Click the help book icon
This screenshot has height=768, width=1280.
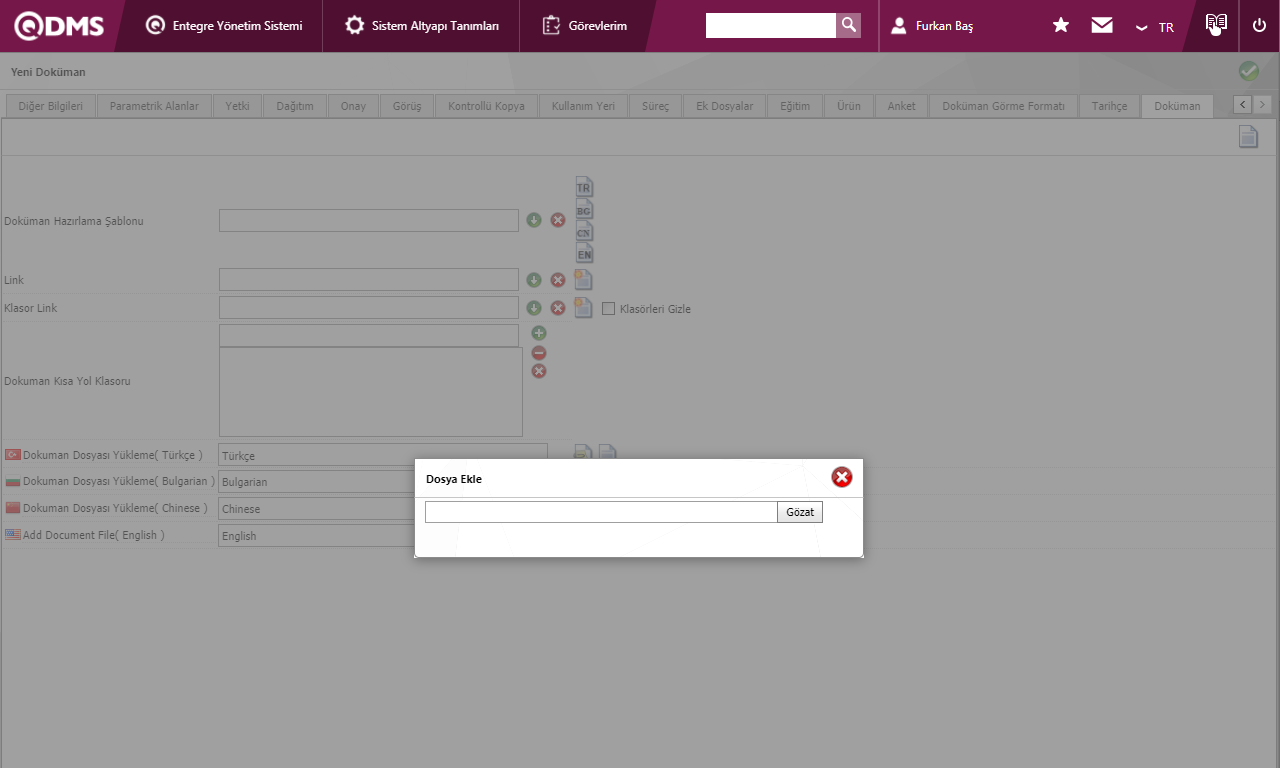point(1215,25)
